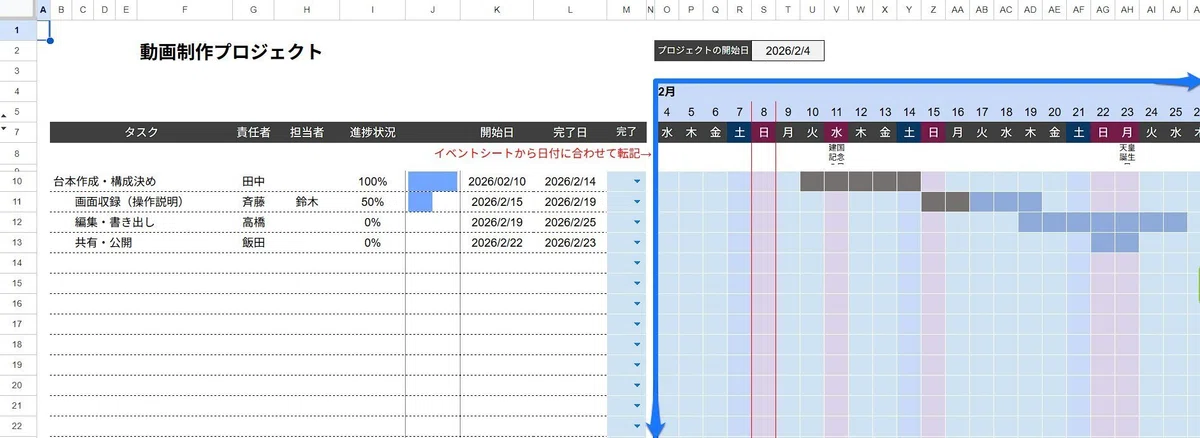Open the 完了 dropdown in row 19
The width and height of the screenshot is (1200, 438).
637,365
